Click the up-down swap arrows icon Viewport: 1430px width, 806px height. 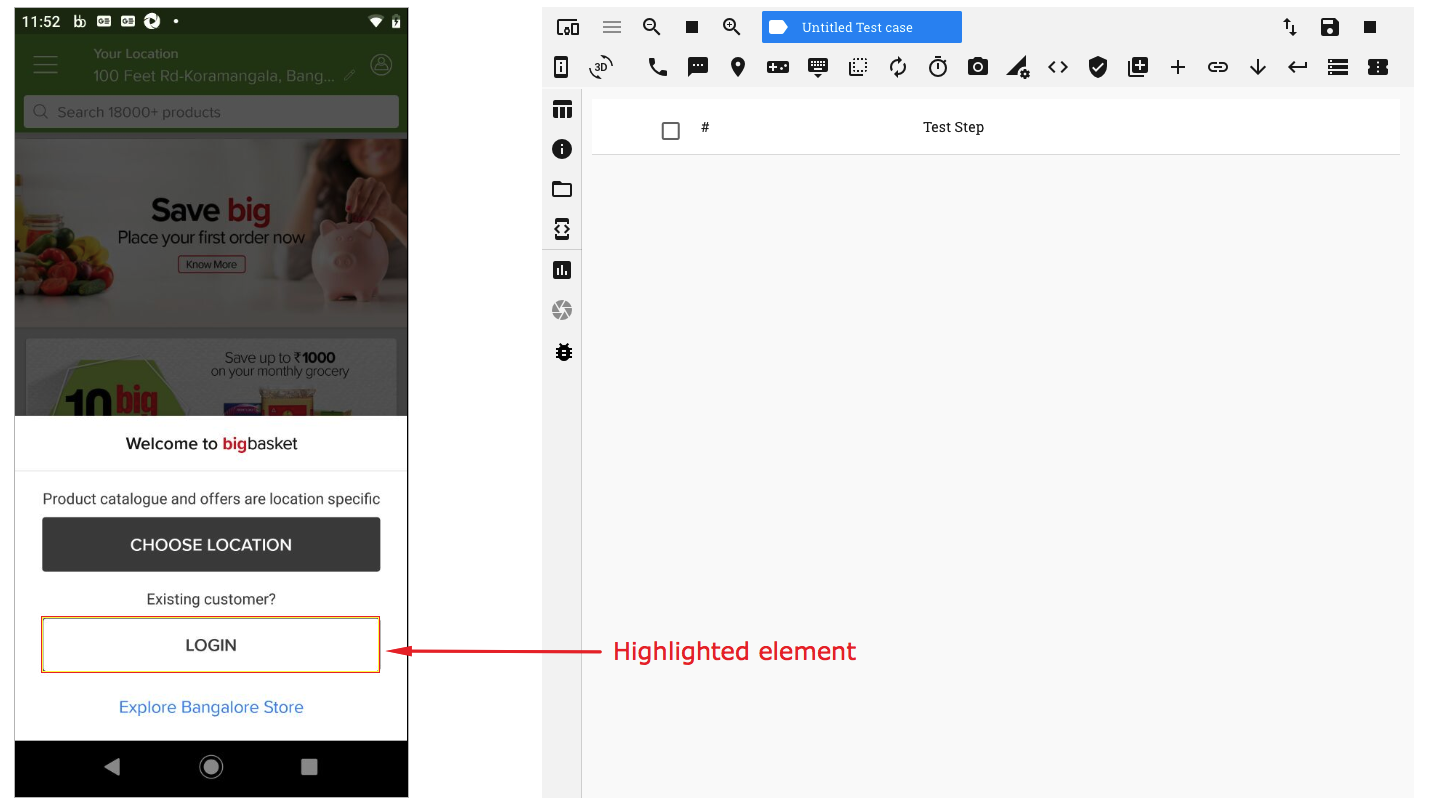pyautogui.click(x=1290, y=28)
